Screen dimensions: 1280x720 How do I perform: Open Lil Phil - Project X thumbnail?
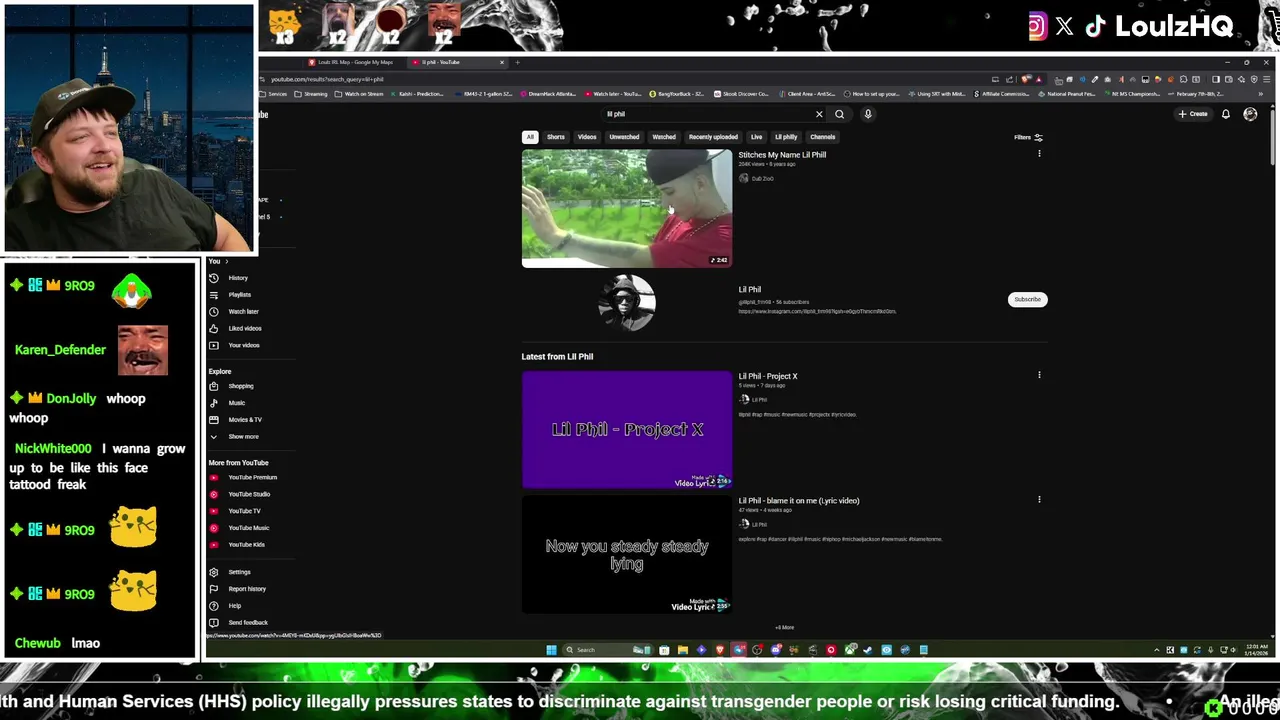[x=627, y=430]
